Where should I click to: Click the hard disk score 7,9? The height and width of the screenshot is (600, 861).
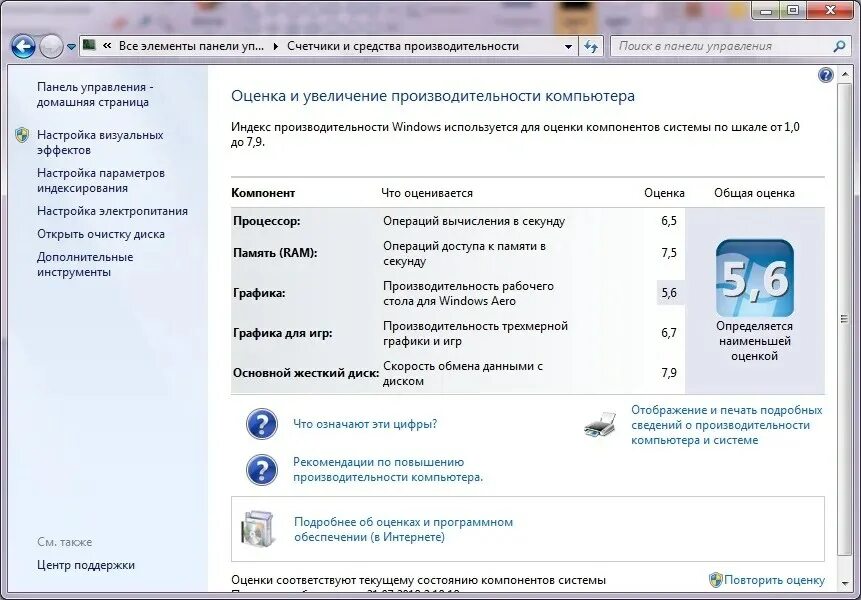(669, 373)
